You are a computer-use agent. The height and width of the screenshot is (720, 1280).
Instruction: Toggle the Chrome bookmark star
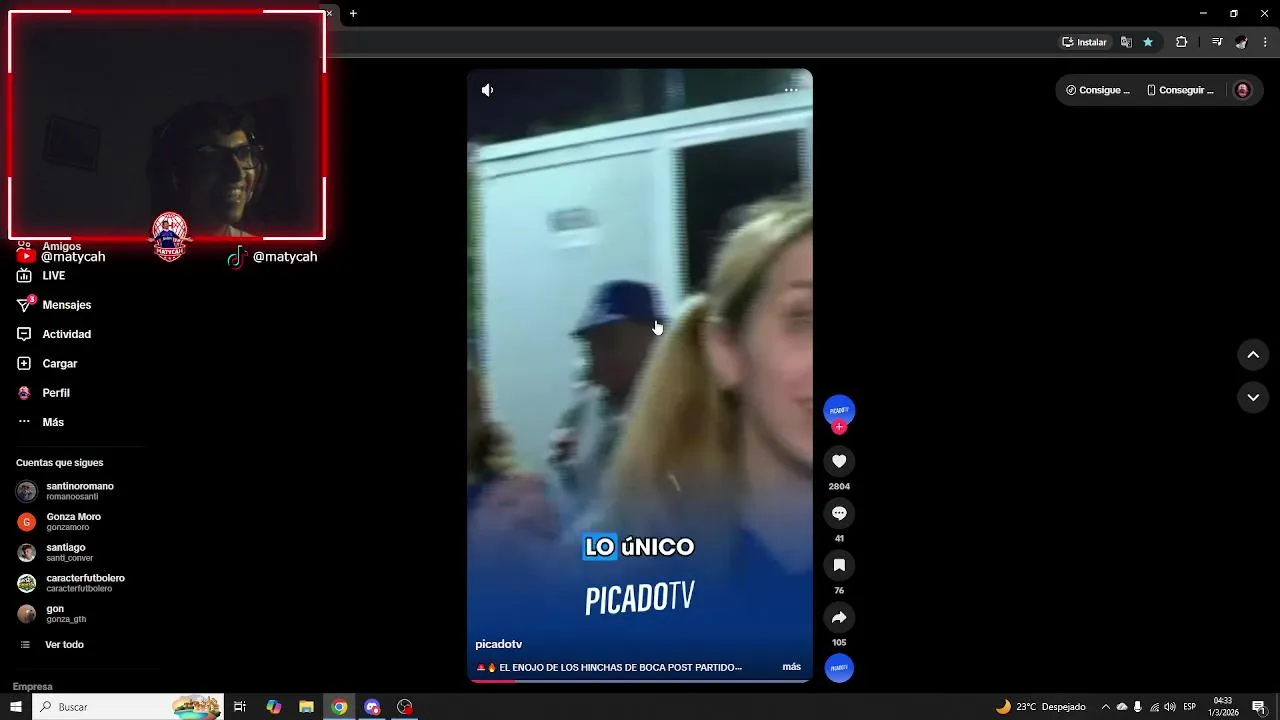[1148, 42]
